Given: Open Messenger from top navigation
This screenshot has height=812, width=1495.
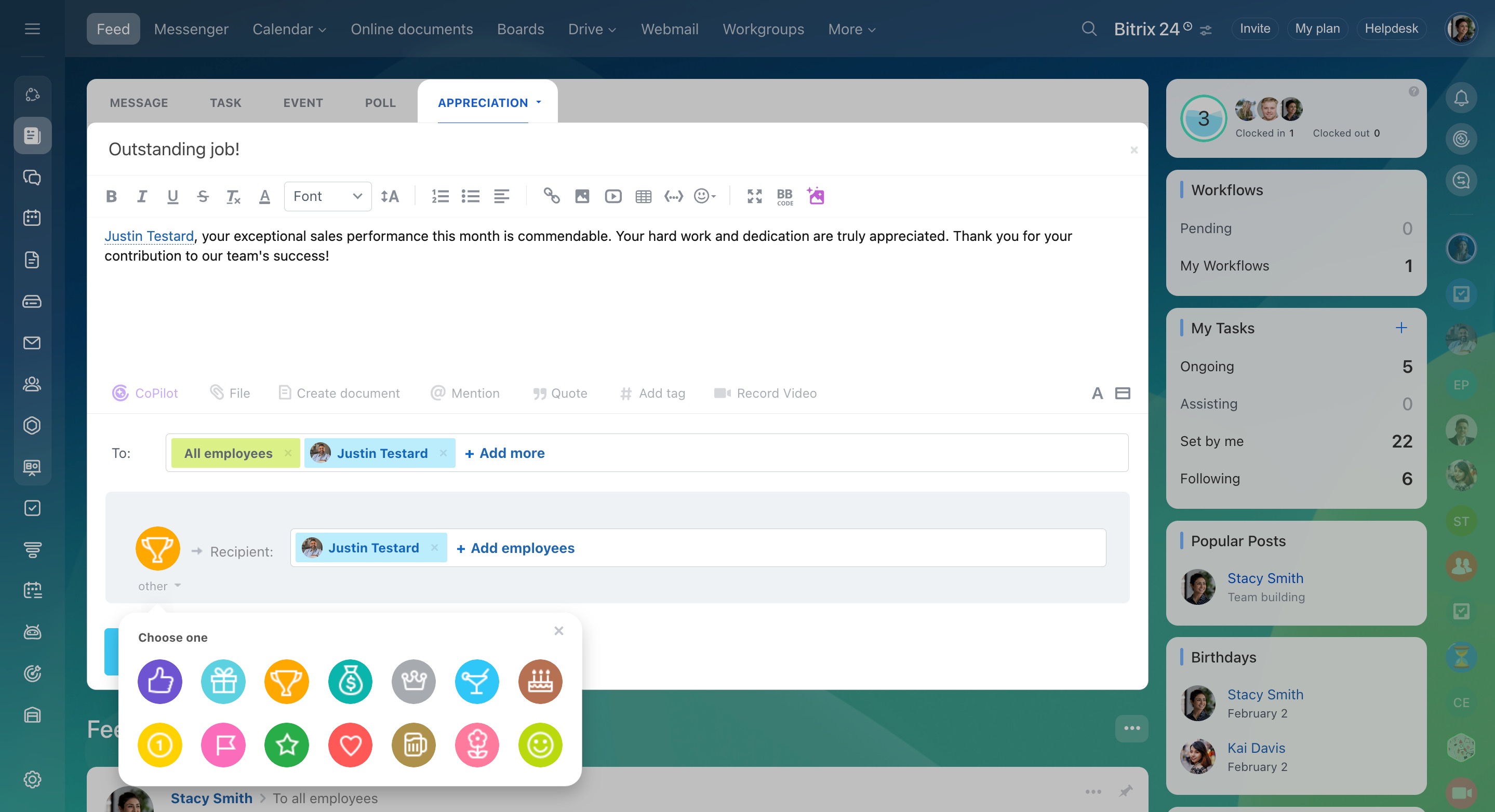Looking at the screenshot, I should [191, 29].
